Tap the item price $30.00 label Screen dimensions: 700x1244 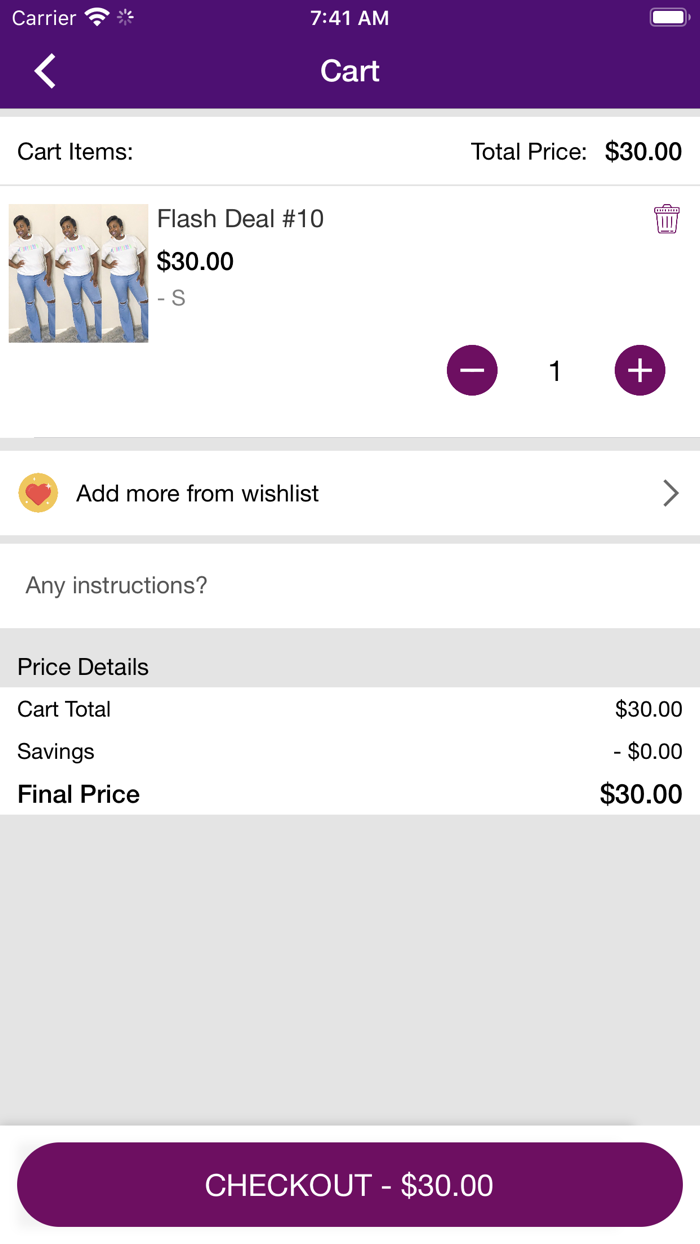[195, 262]
